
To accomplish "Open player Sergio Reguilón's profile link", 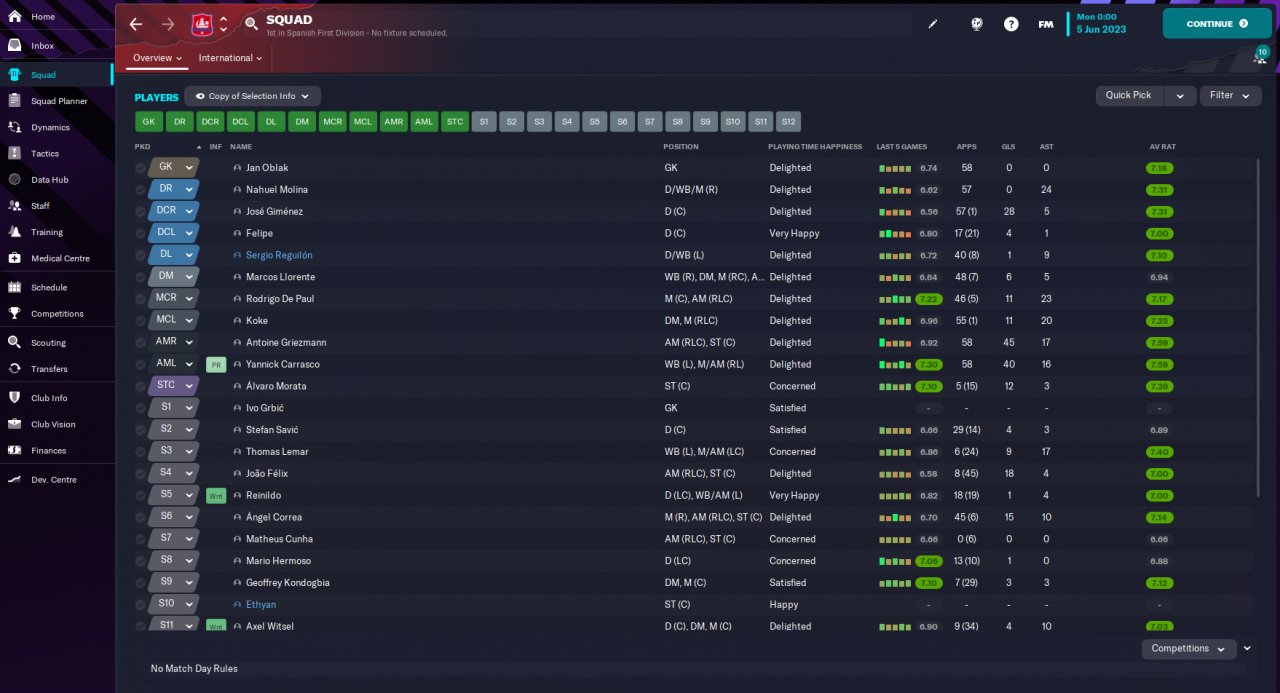I will (x=279, y=255).
